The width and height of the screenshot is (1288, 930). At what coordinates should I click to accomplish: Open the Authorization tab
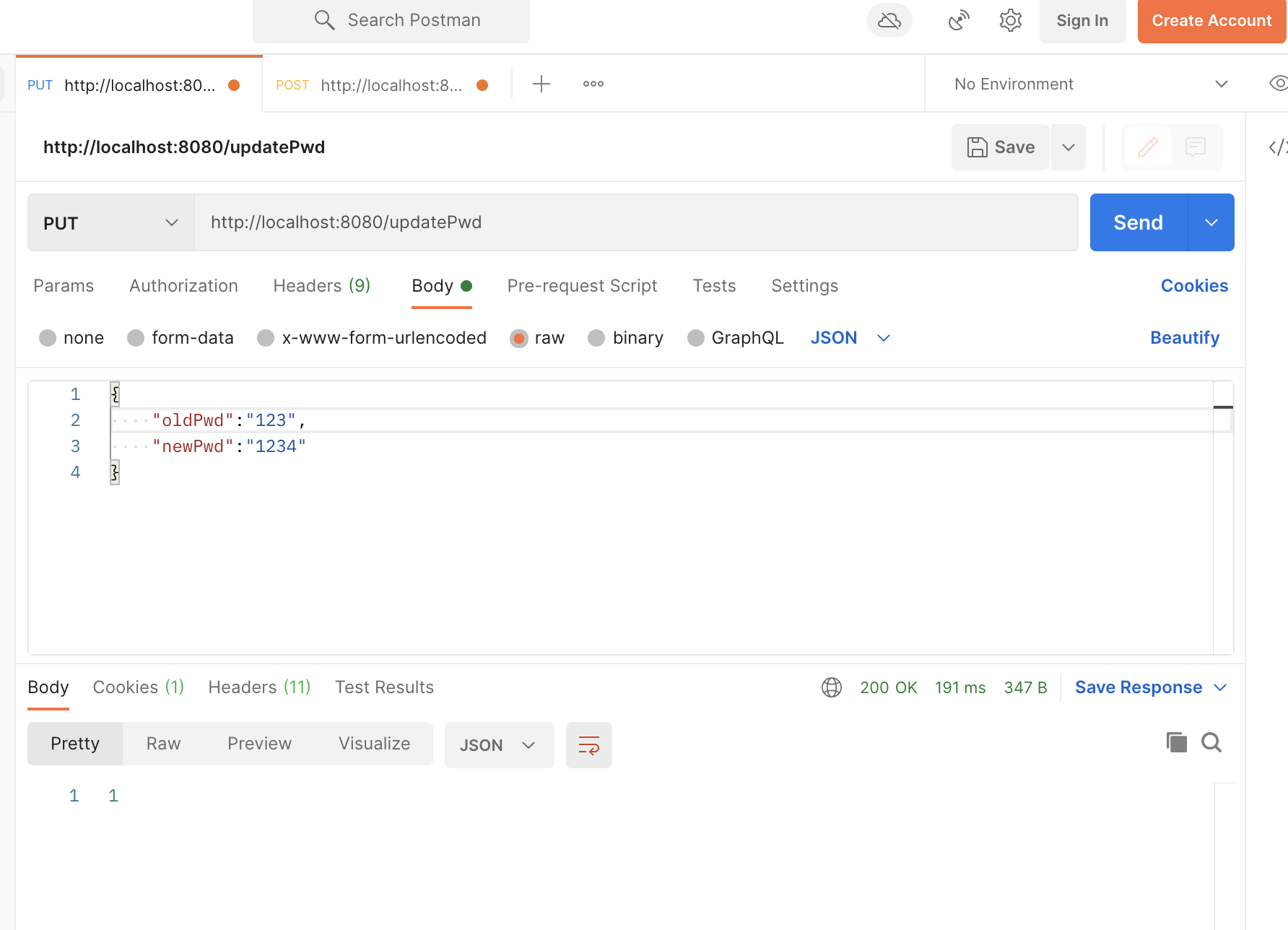coord(183,286)
